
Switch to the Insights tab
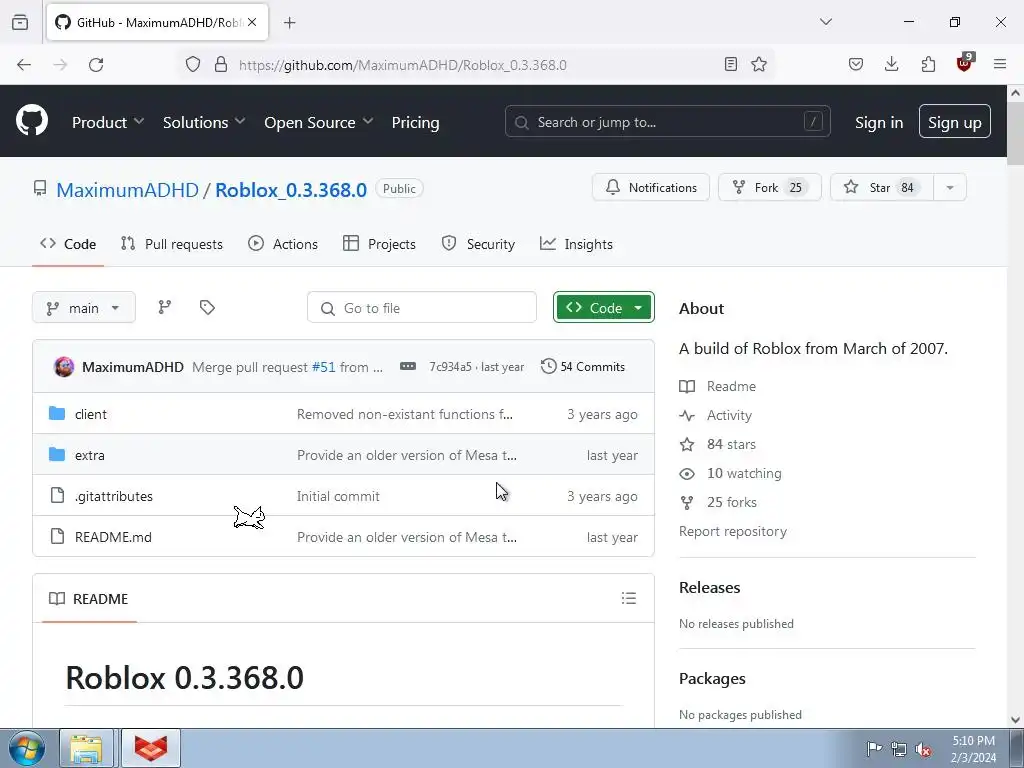coord(576,244)
